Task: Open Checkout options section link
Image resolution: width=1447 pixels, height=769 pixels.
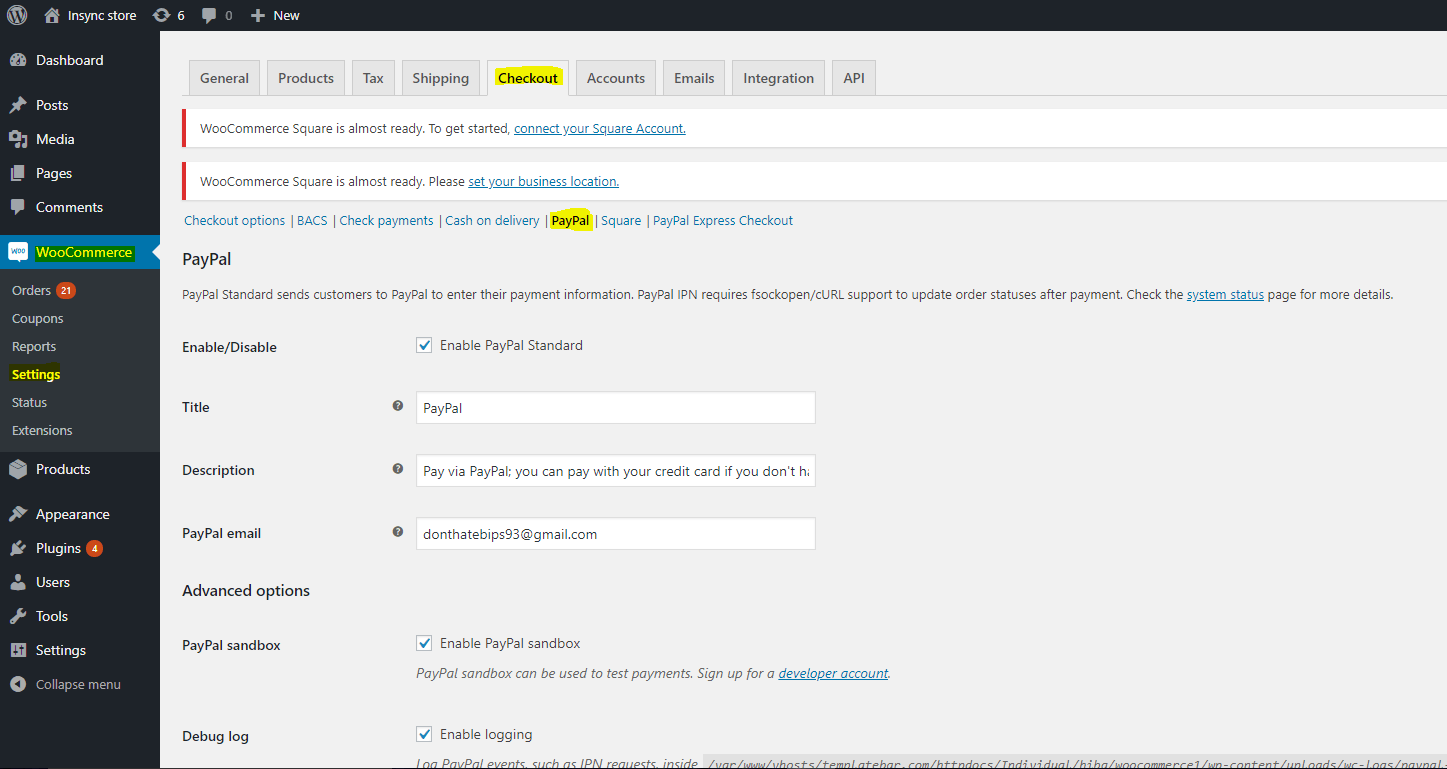Action: [x=234, y=220]
